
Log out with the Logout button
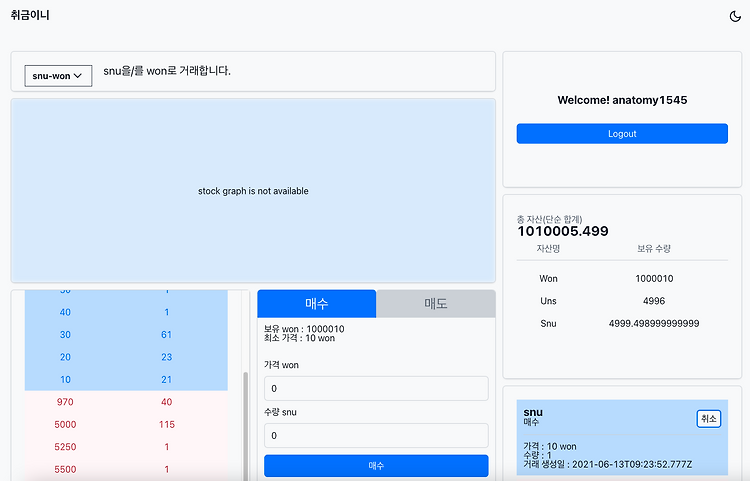pos(622,134)
